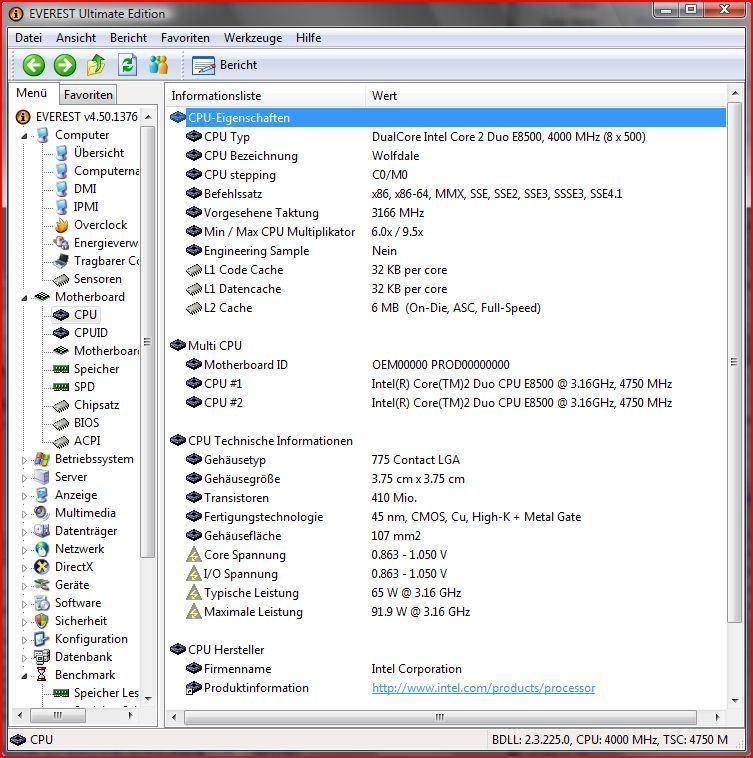Screen dimensions: 753x758
Task: Open the intel.com processor product link
Action: point(483,688)
